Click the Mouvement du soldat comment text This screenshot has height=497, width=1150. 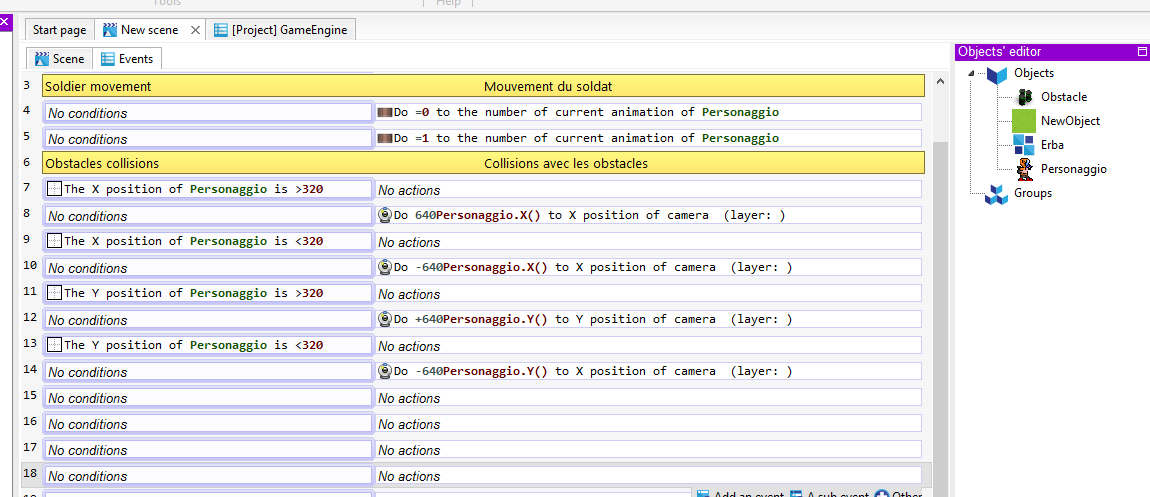point(548,86)
